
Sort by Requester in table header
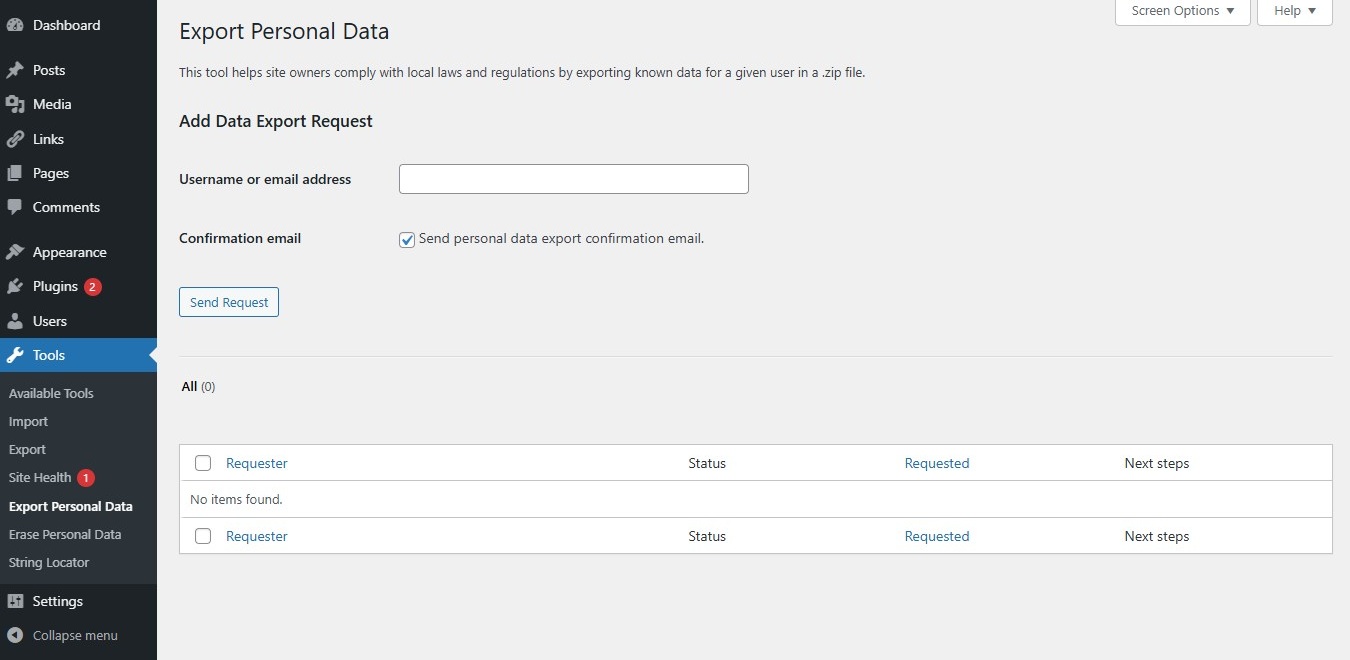point(257,463)
